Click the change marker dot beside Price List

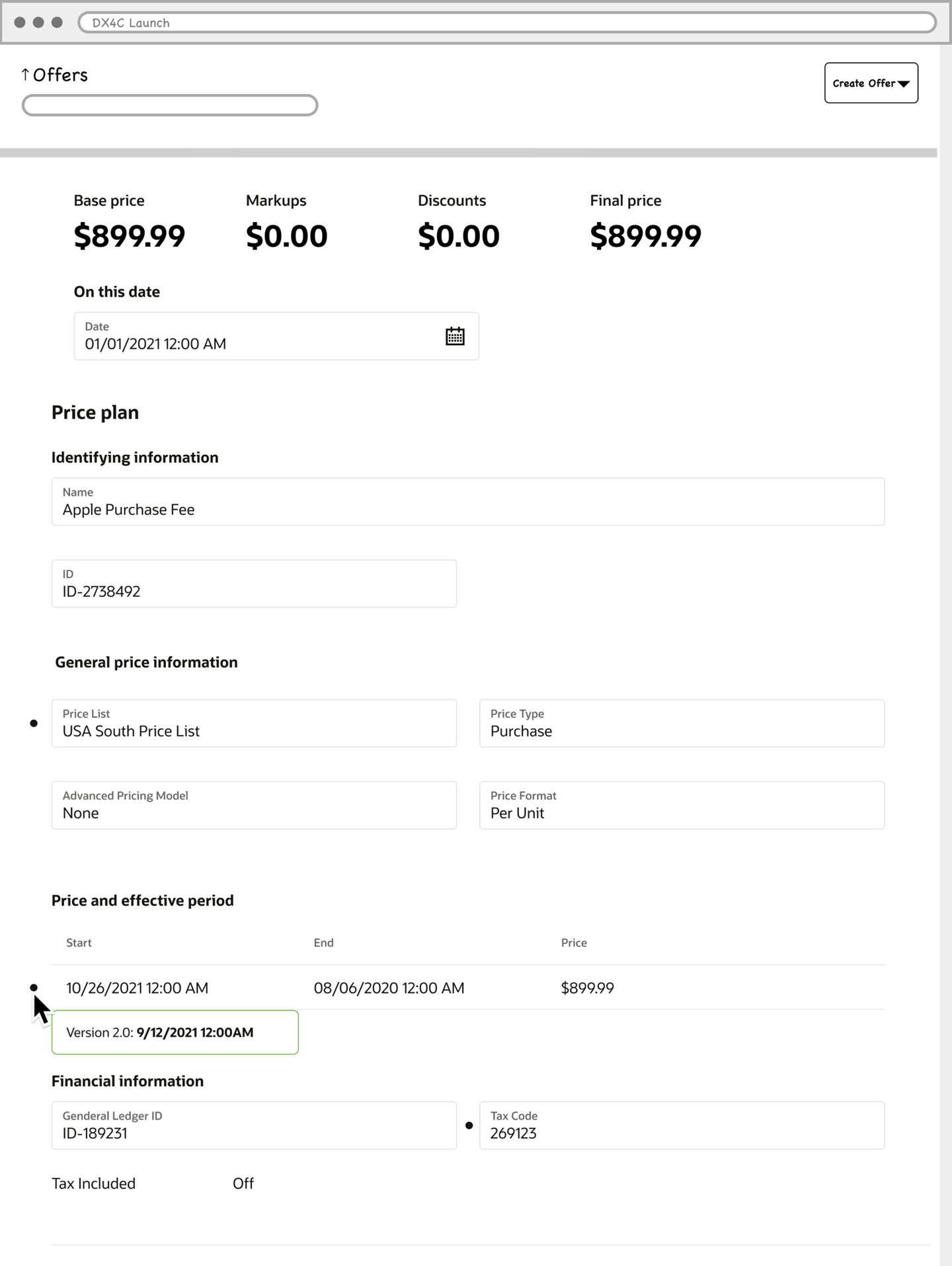click(x=34, y=723)
